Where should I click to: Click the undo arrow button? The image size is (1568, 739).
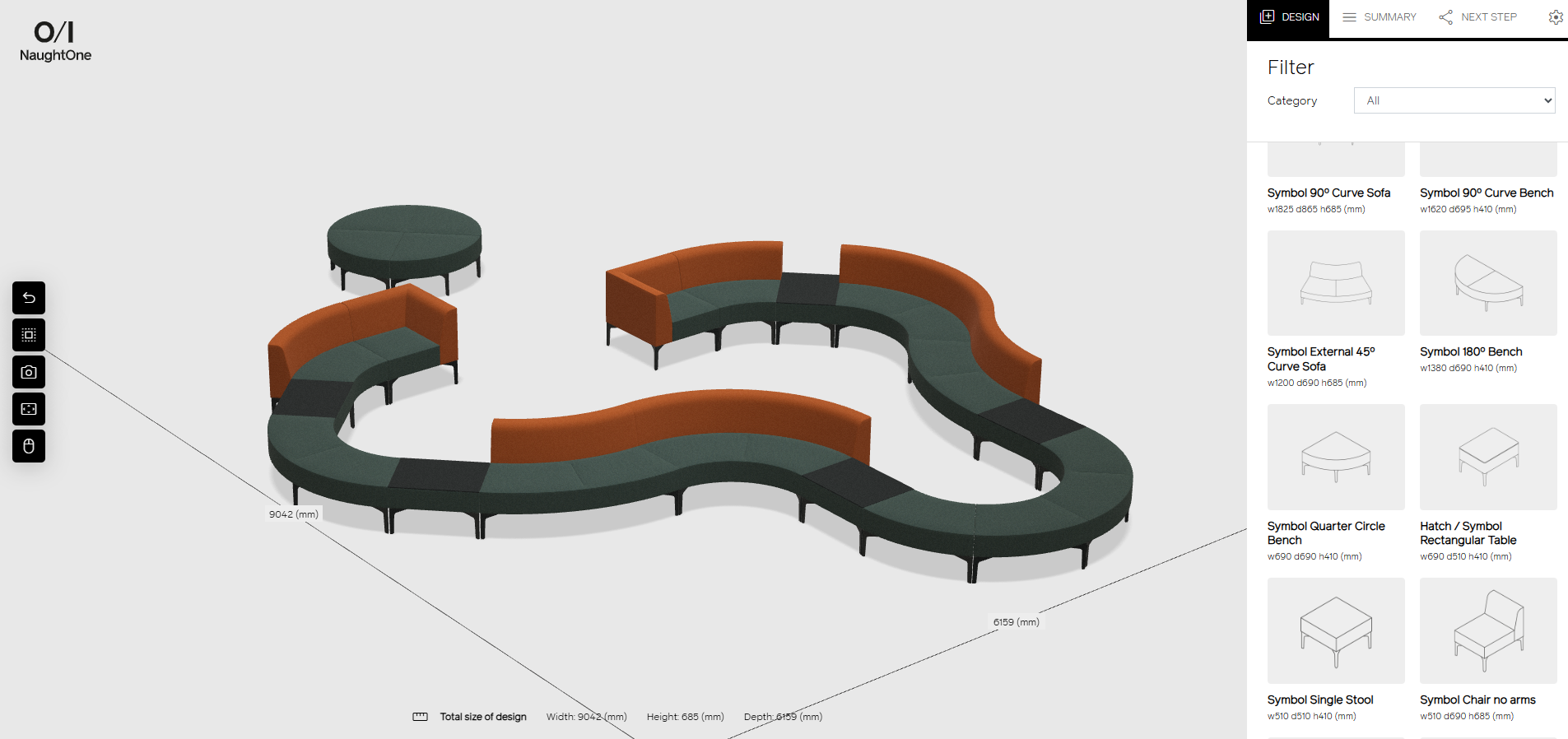pos(29,298)
